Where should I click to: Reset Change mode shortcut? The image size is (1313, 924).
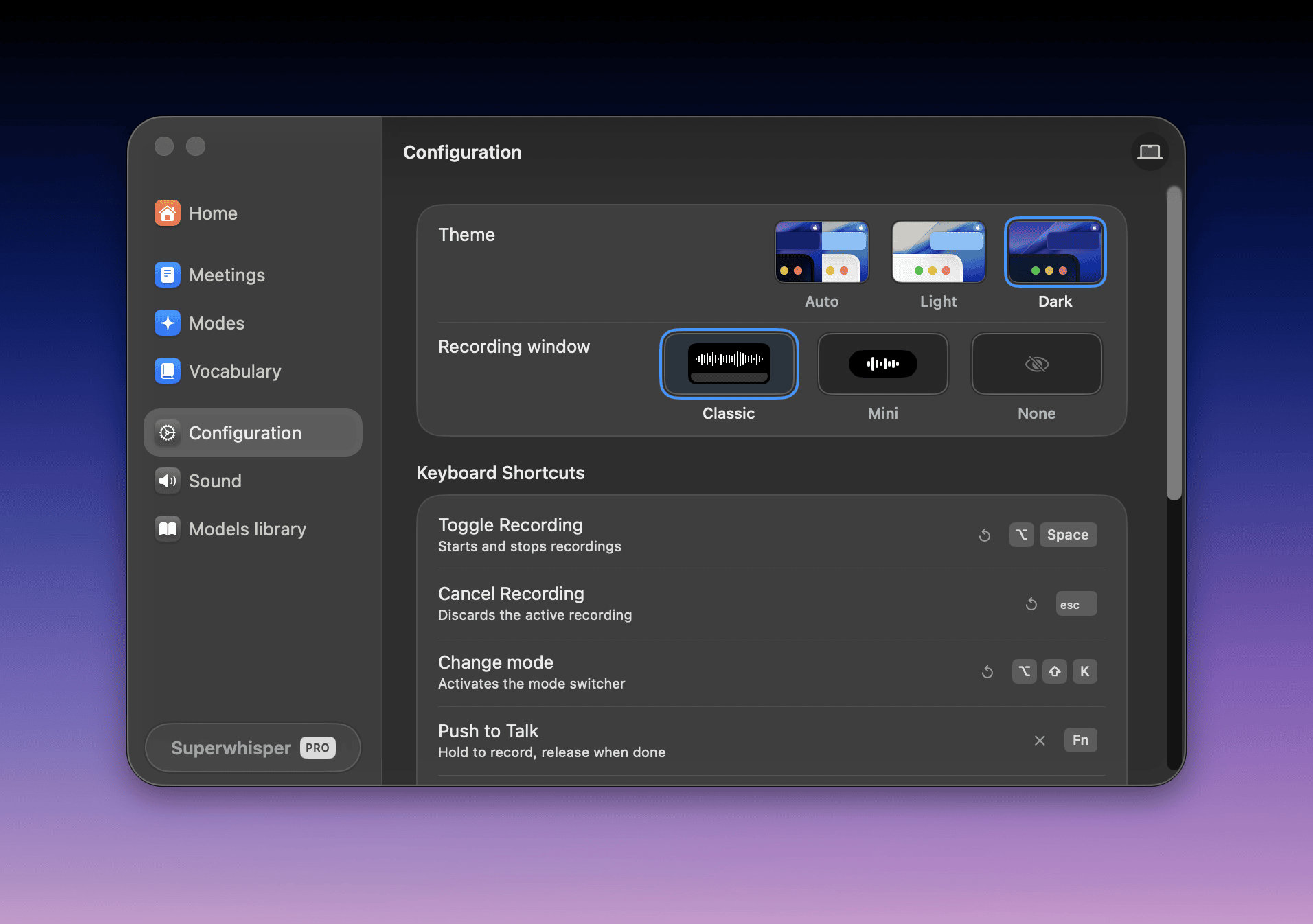point(987,671)
